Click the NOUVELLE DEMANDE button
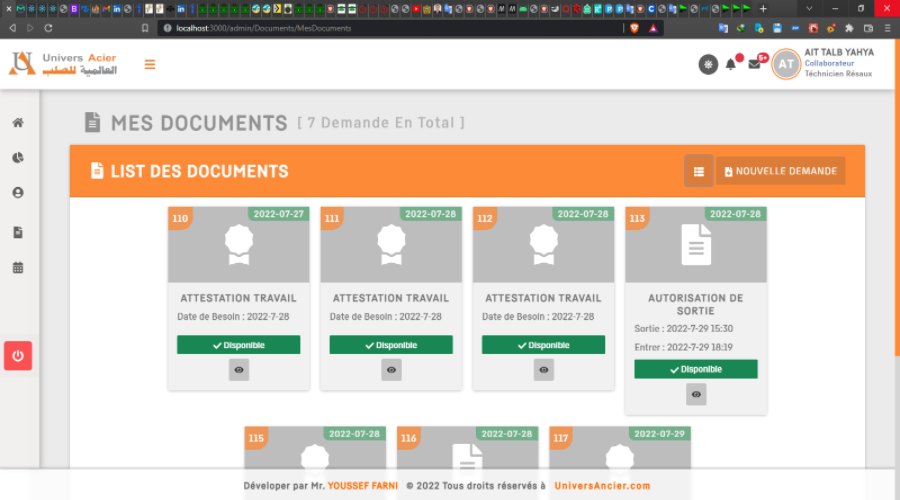 tap(780, 171)
